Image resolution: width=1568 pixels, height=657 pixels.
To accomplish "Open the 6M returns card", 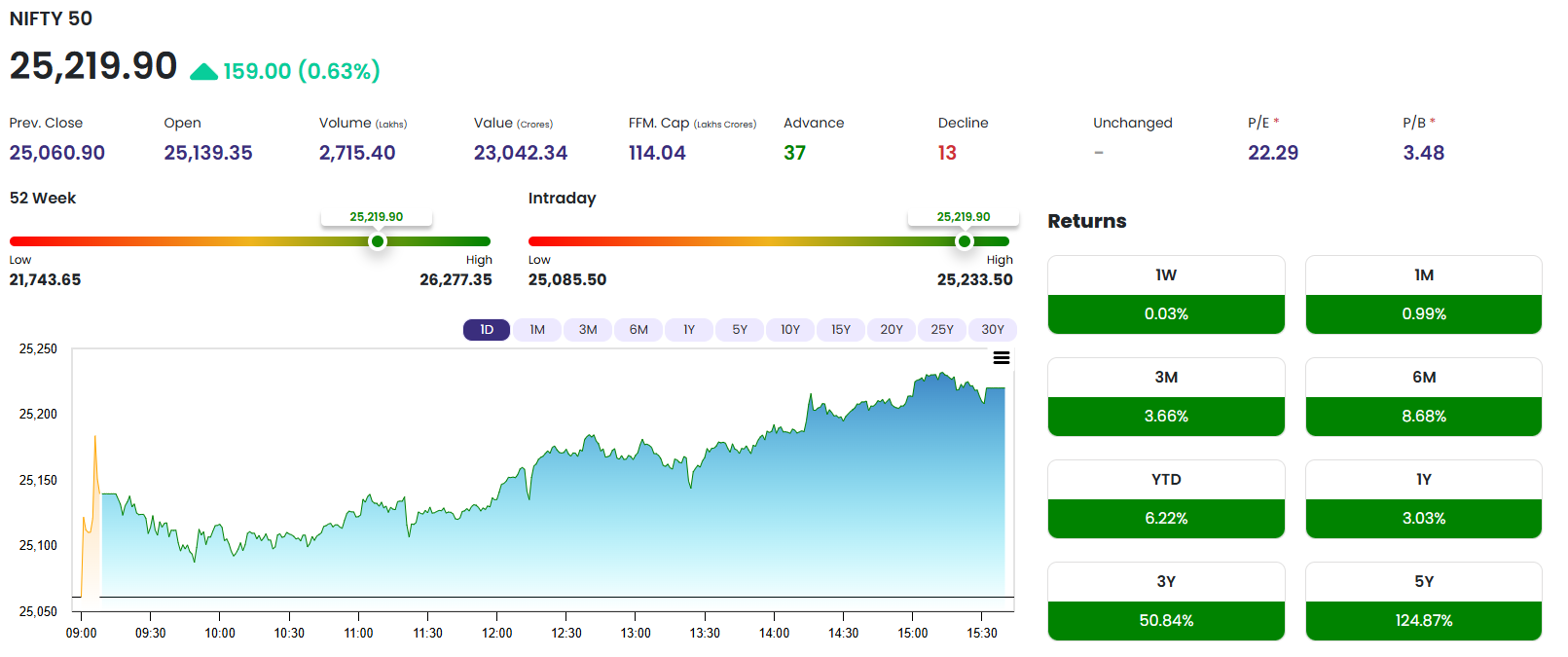I will (1424, 397).
